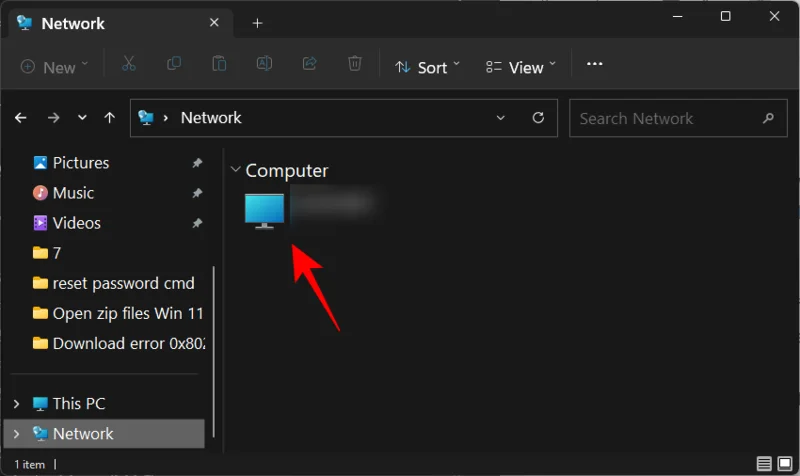Click the pin icon beside Pictures
The image size is (800, 476).
click(197, 163)
